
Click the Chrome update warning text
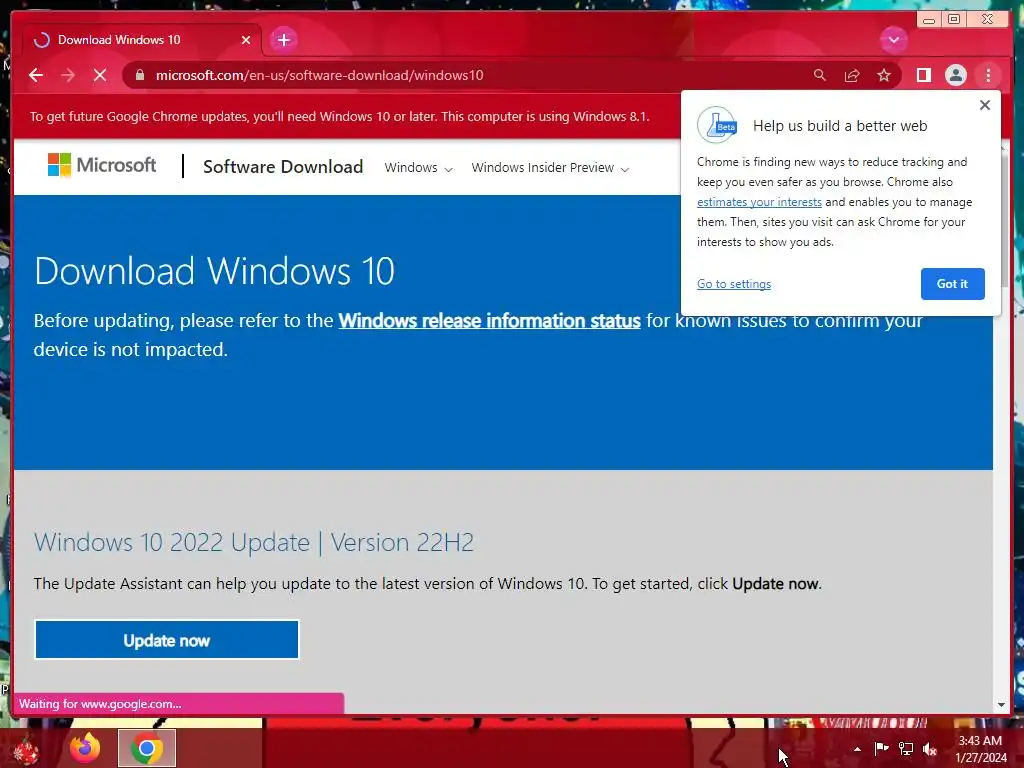point(340,116)
